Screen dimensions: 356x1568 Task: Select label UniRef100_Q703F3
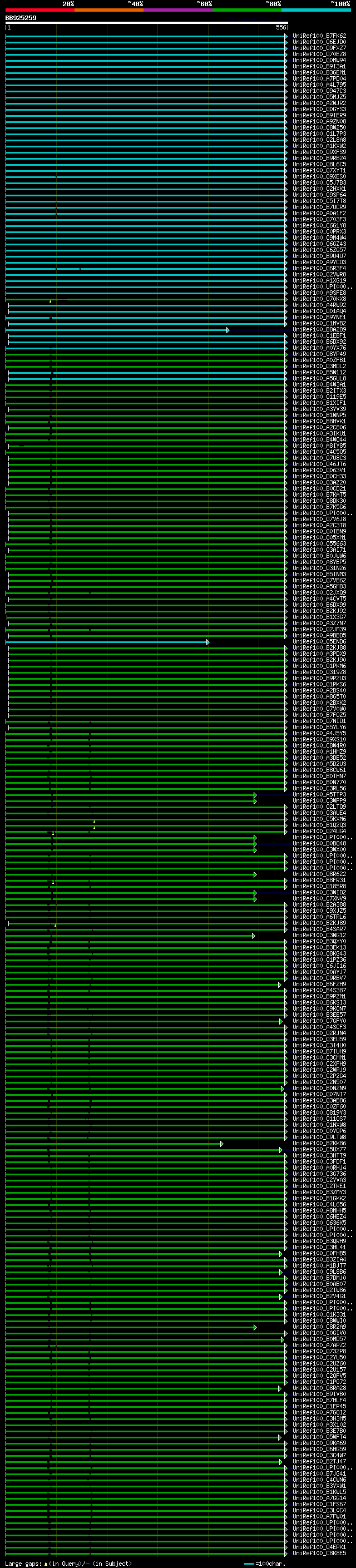click(319, 220)
